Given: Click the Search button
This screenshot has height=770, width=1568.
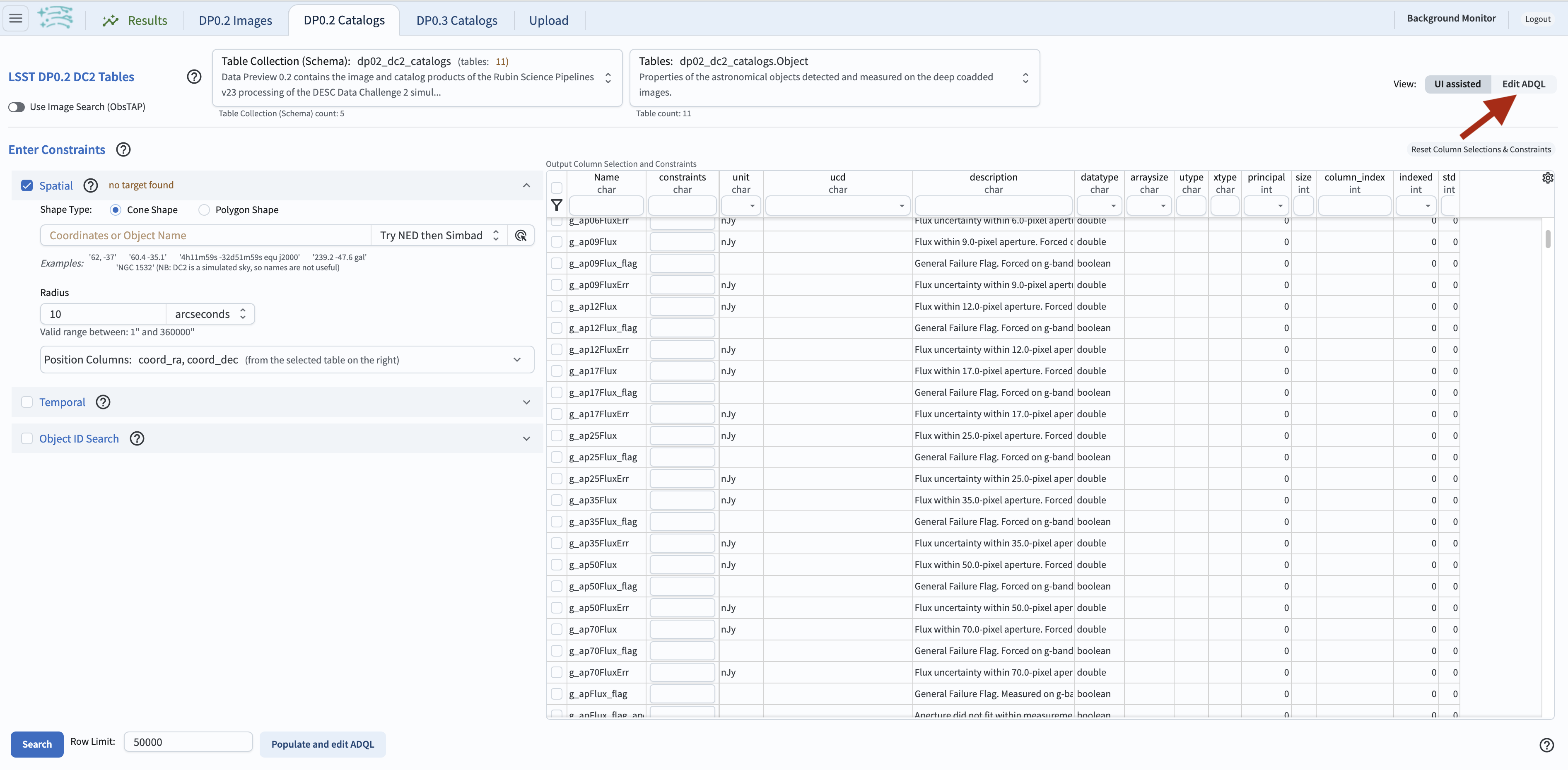Looking at the screenshot, I should tap(36, 744).
